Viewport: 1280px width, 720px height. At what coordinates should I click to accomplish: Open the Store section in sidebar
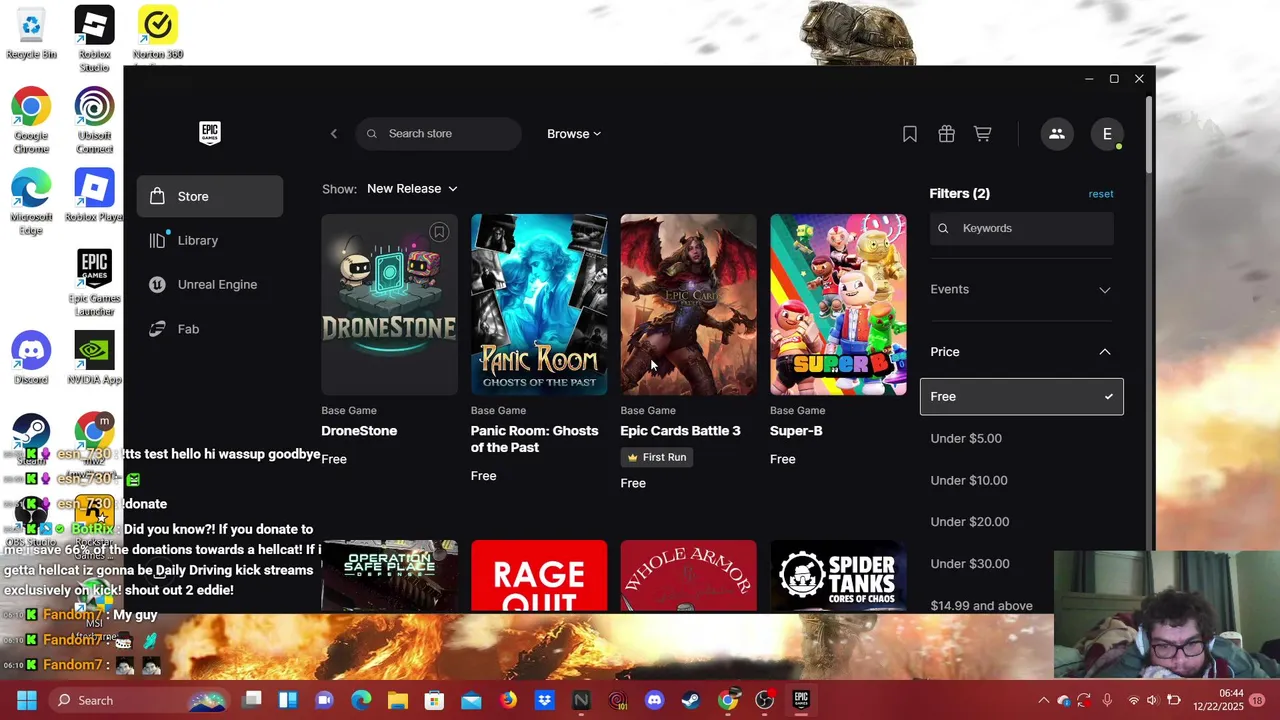(210, 196)
